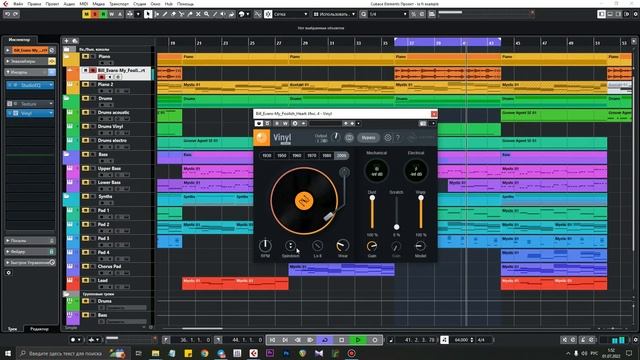Image resolution: width=640 pixels, height=360 pixels.
Task: Open Vinyl plugin help question mark
Action: click(398, 138)
